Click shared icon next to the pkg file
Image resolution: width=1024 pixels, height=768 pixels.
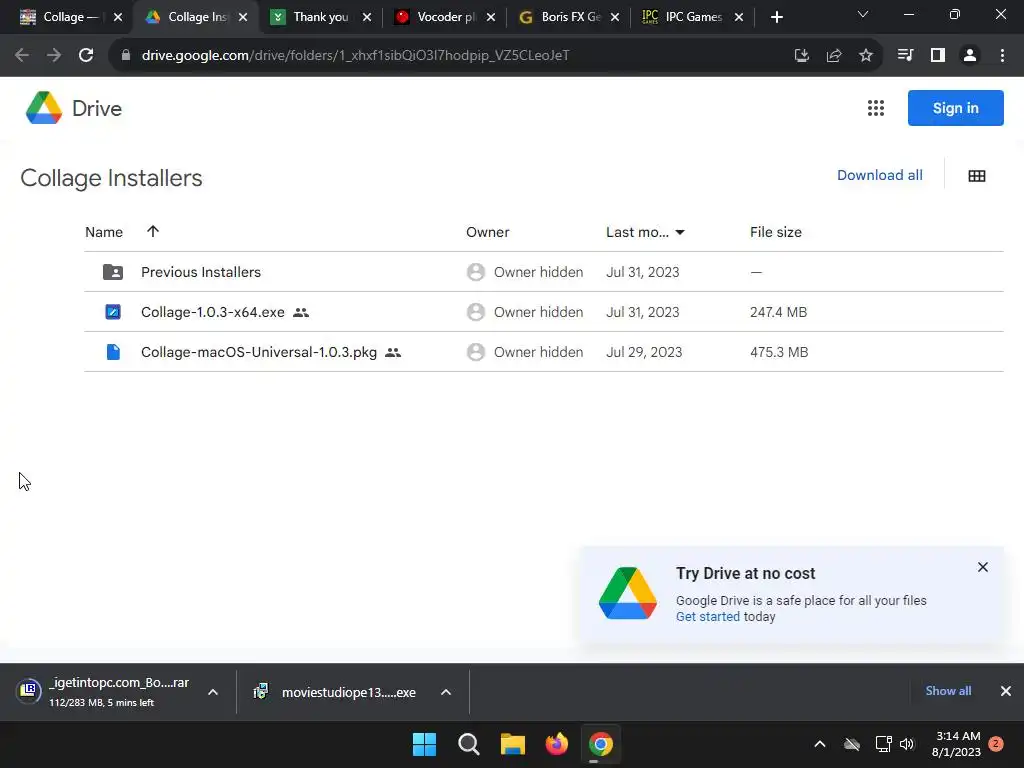392,353
